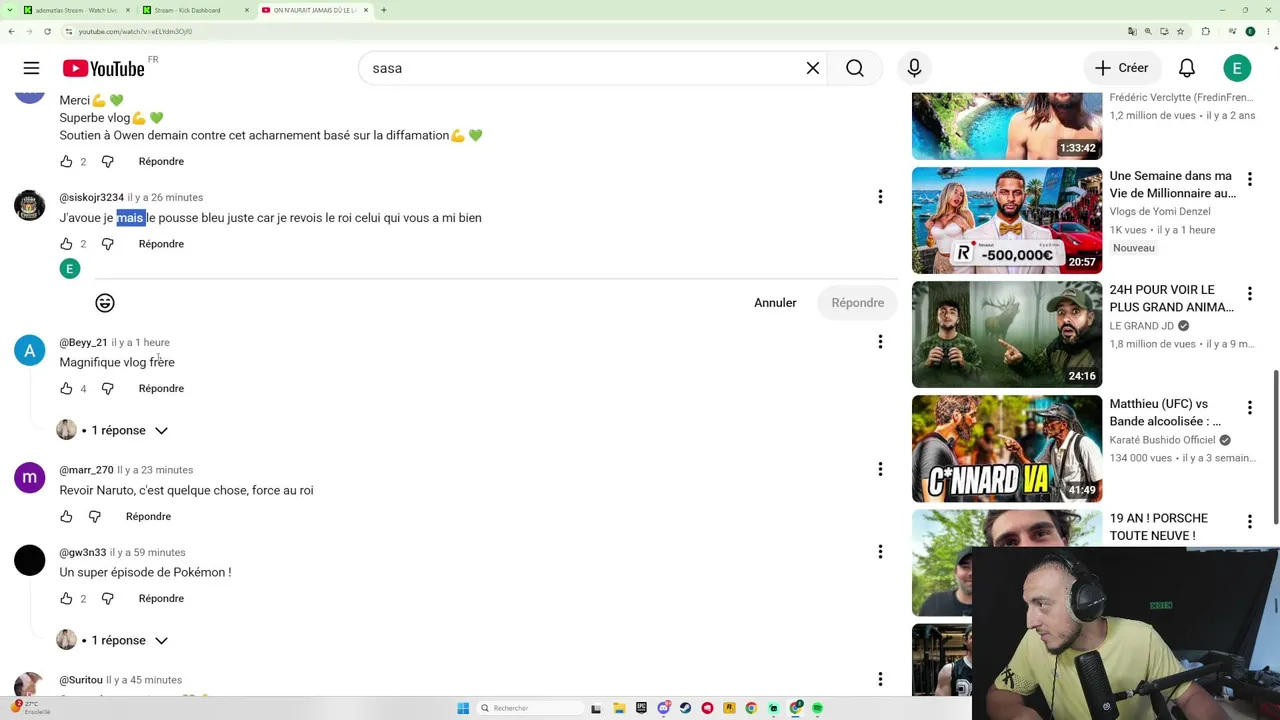
Task: Close the "Stream - Kick Dashboard" tab
Action: click(x=246, y=10)
